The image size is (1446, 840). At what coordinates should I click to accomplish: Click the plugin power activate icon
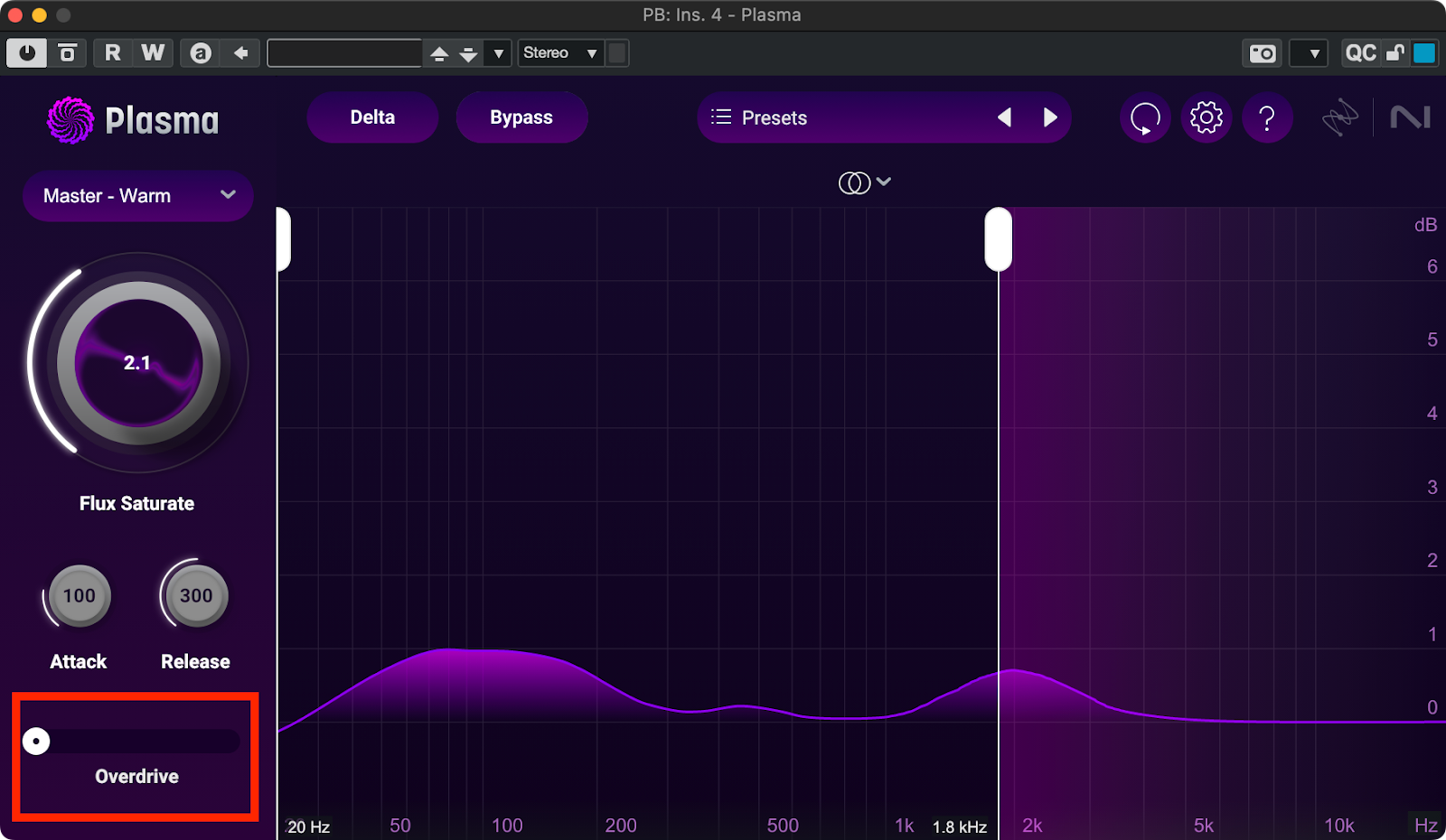[x=27, y=53]
